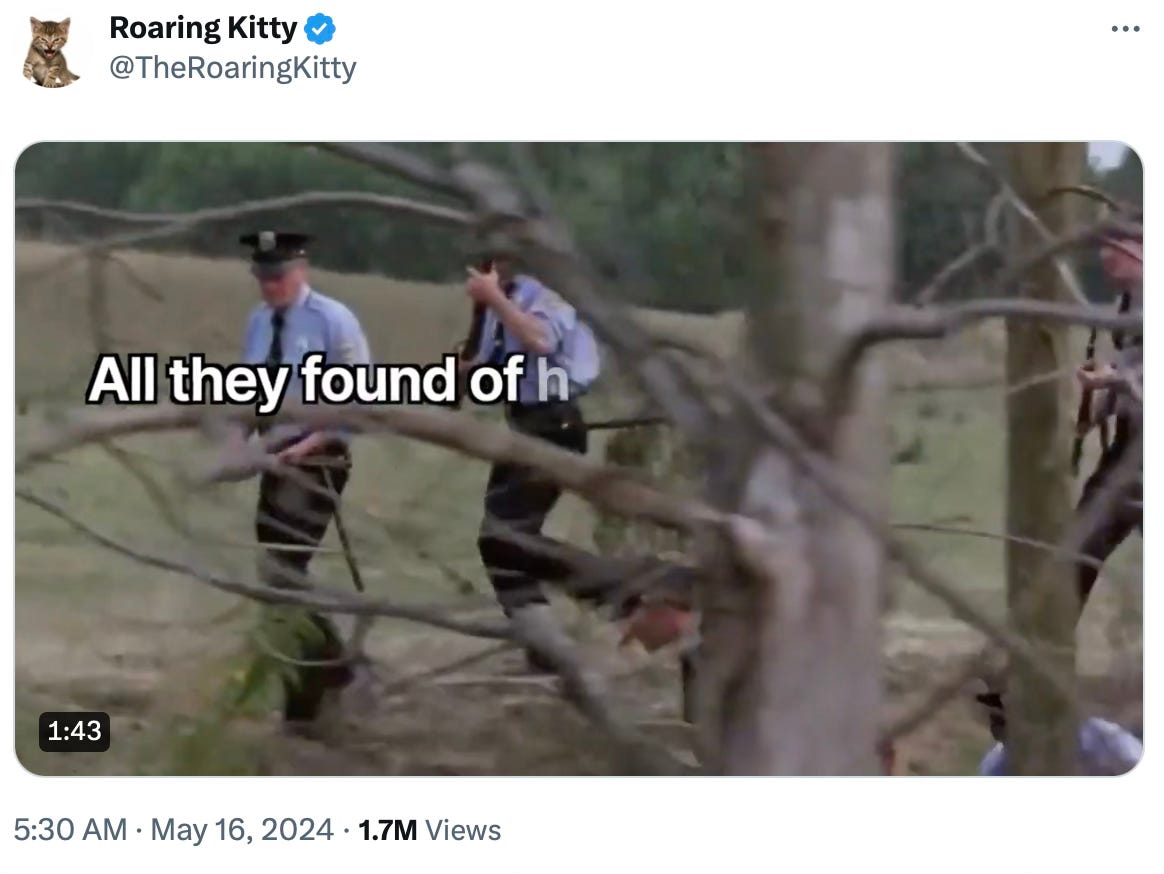Click the bold 1.7M view count
The image size is (1164, 874).
pyautogui.click(x=388, y=830)
